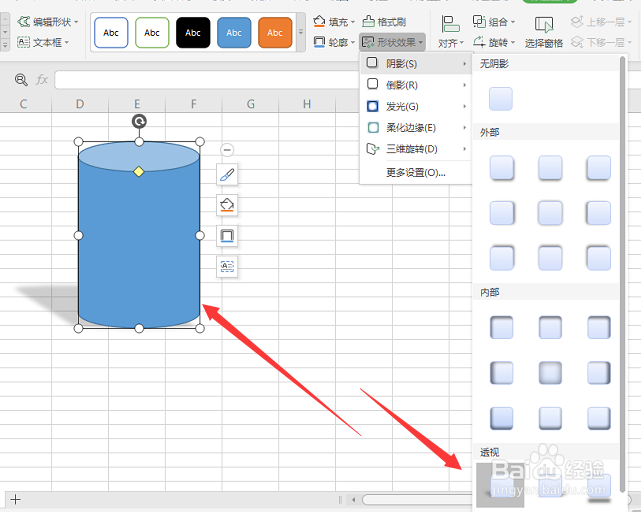This screenshot has height=512, width=641.
Task: Choose the No Shadow (无阴影) preset
Action: [x=501, y=99]
